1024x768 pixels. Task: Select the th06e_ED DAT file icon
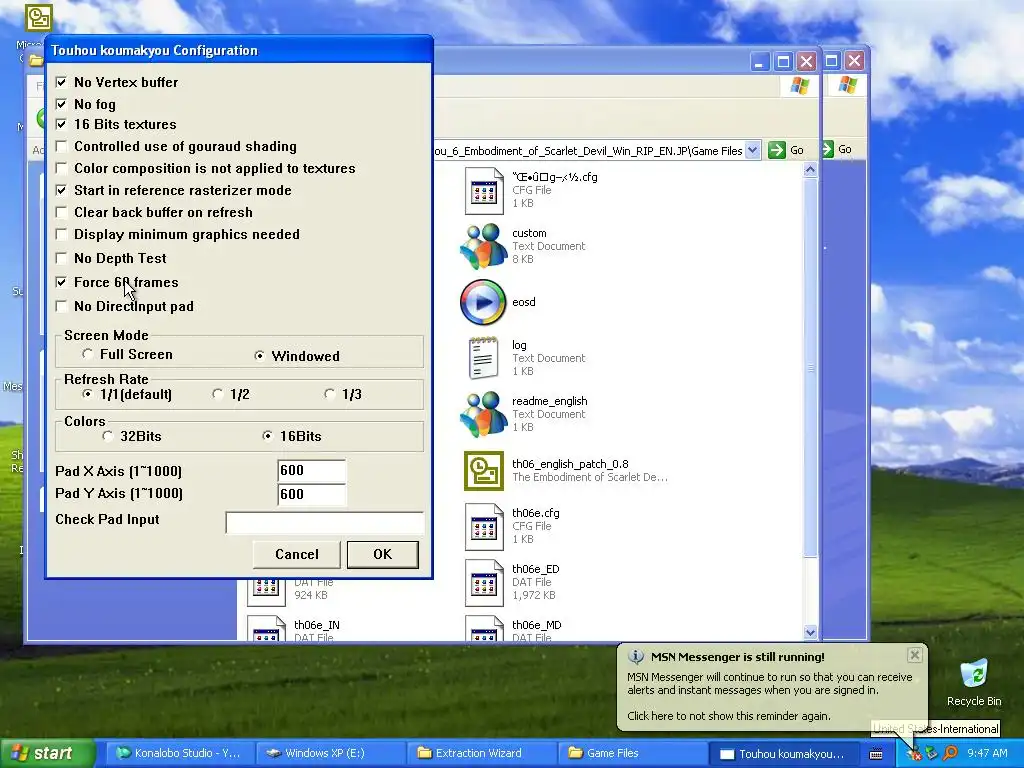(484, 583)
